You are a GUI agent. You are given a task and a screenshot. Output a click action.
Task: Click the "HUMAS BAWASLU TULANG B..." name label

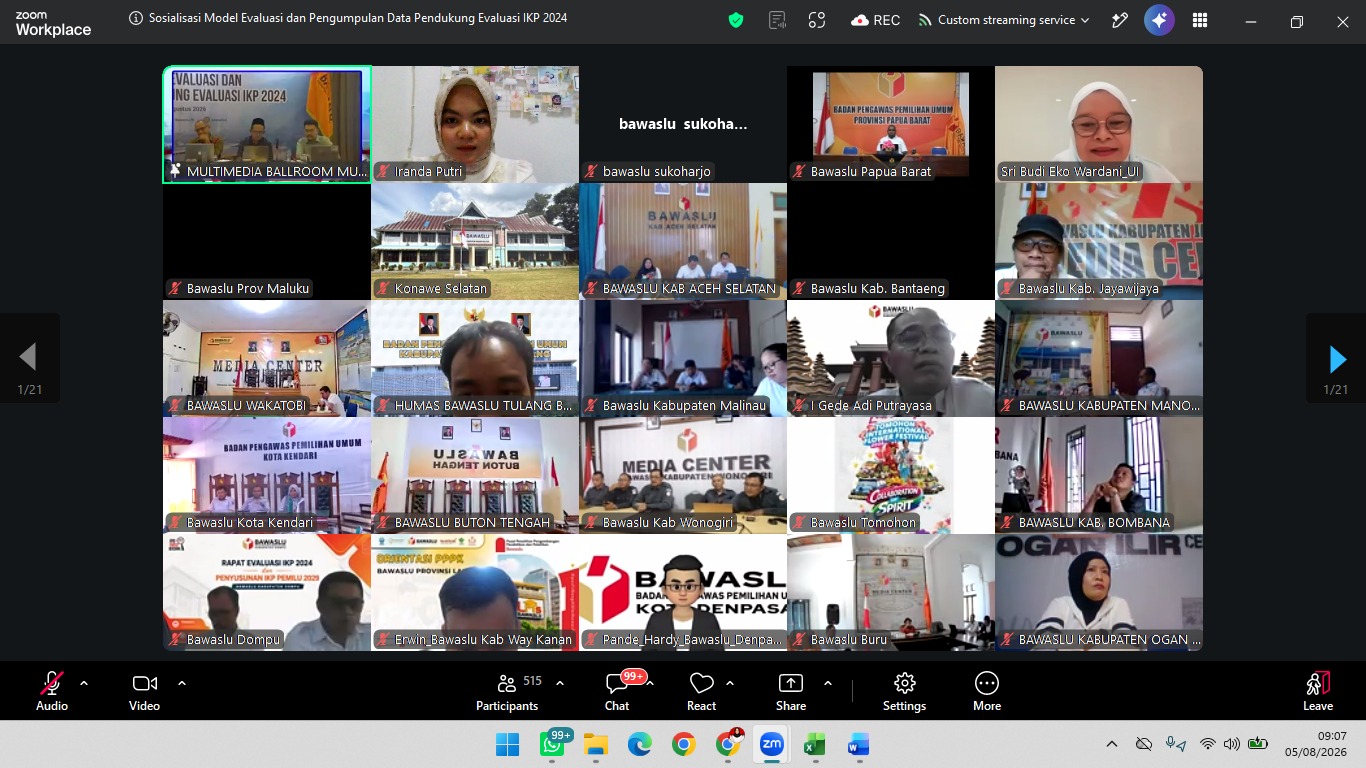click(484, 406)
